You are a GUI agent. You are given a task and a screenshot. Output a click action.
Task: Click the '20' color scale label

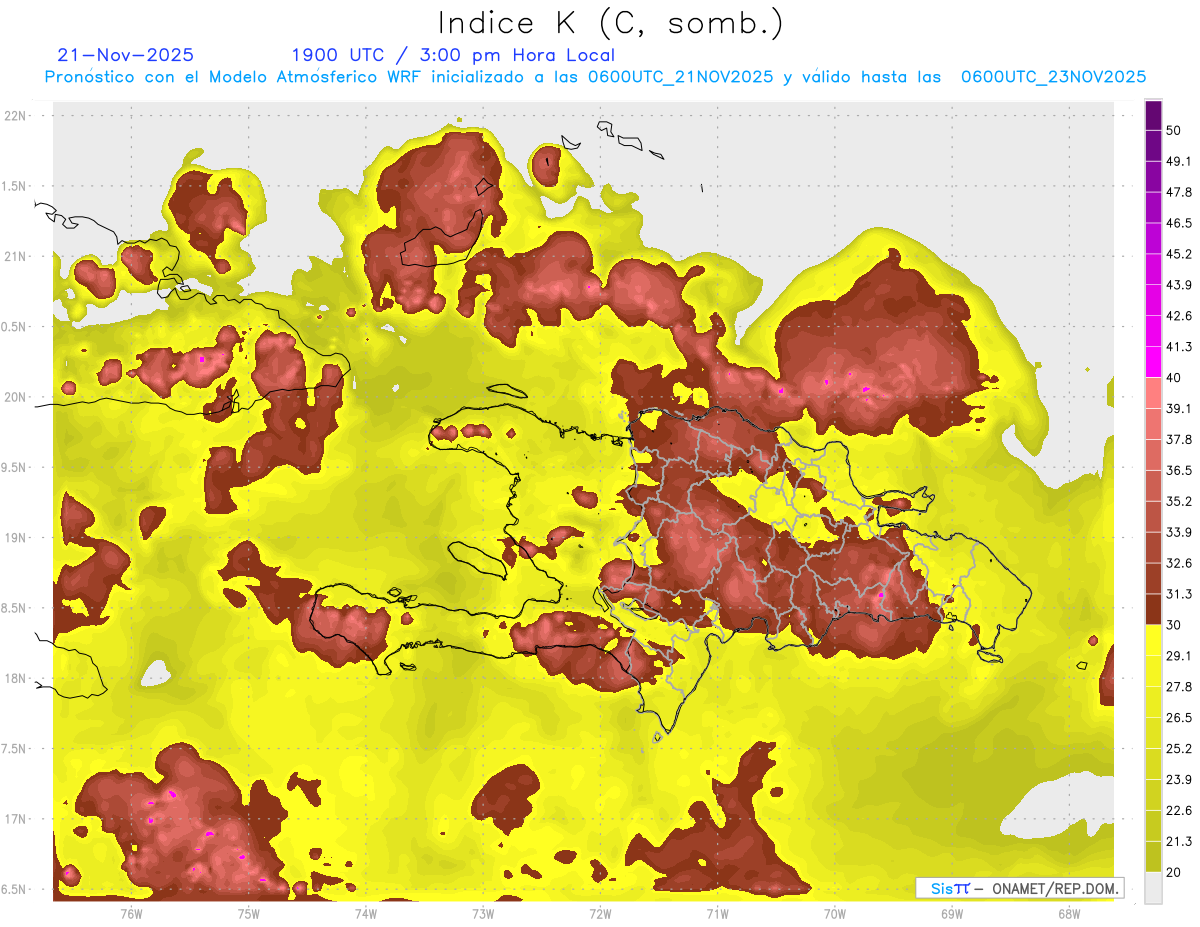[x=1175, y=872]
